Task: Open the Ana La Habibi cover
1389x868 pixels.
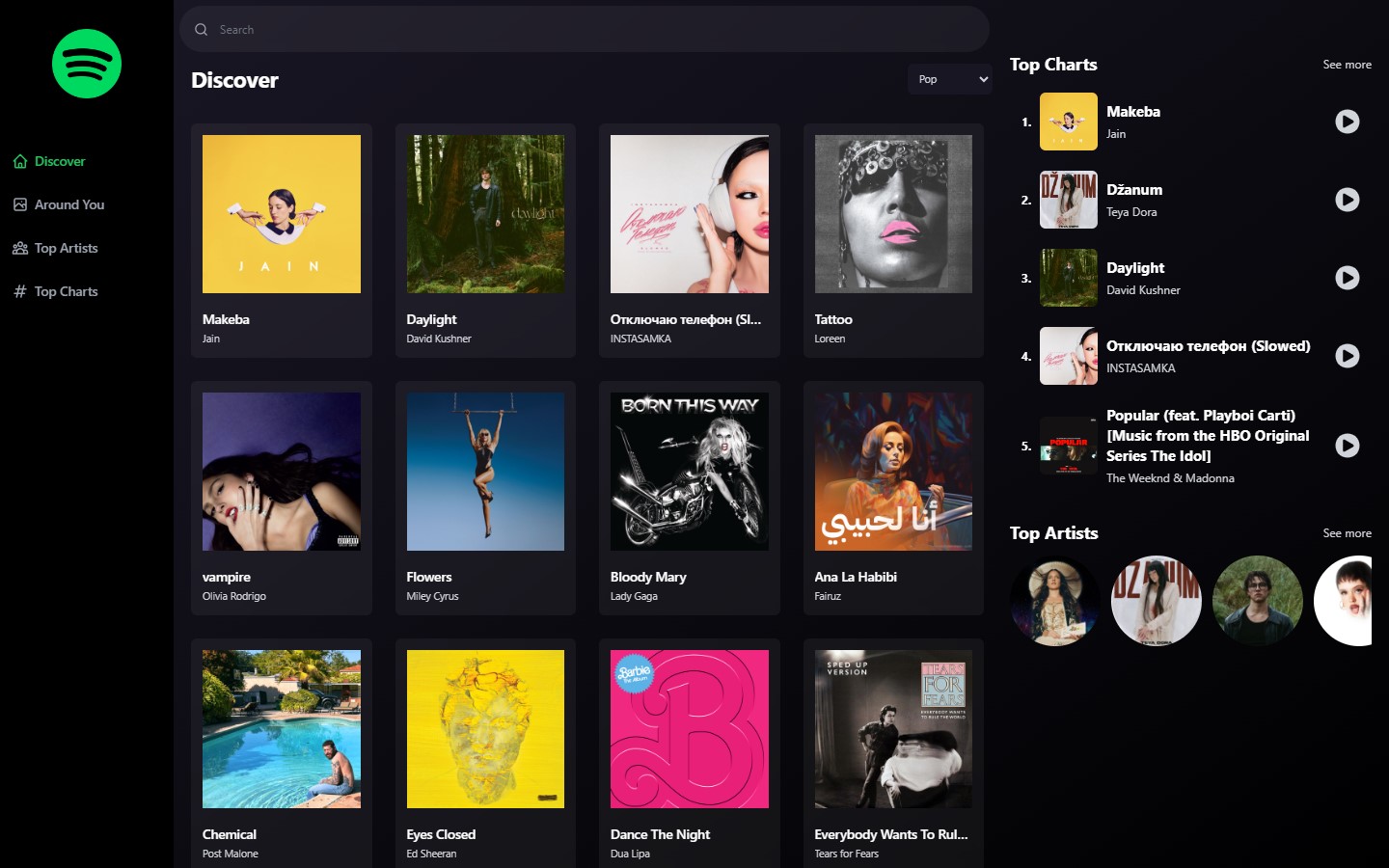Action: [x=893, y=472]
